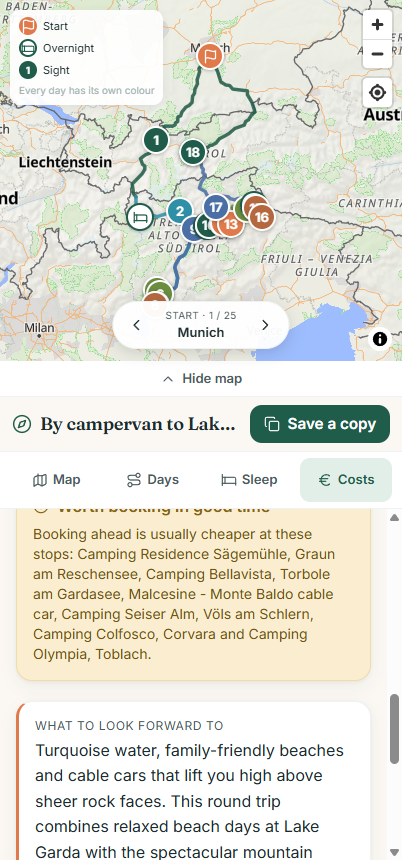The width and height of the screenshot is (402, 860).
Task: Click the compass icon beside trip title
Action: (22, 424)
